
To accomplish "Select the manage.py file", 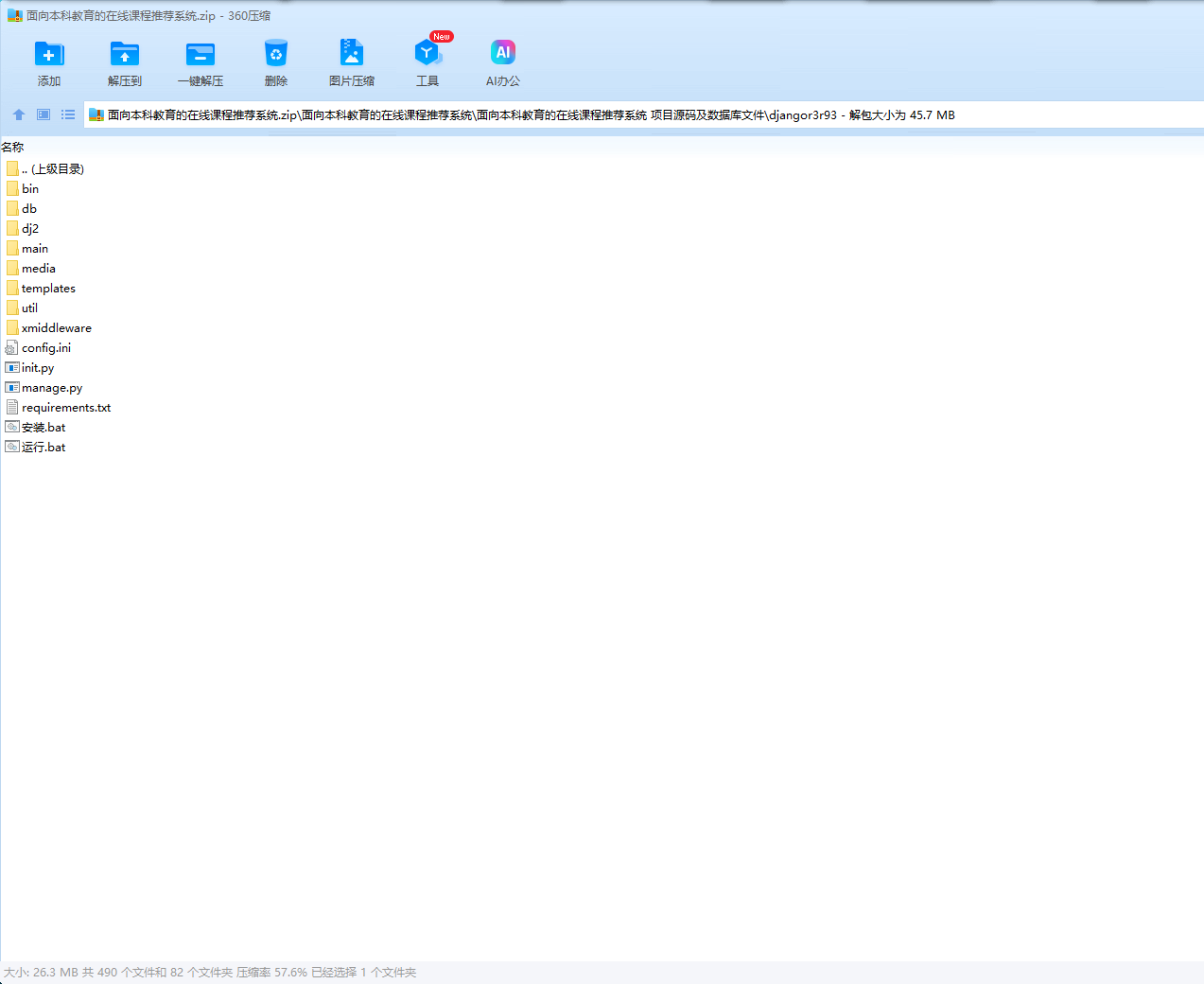I will point(44,387).
